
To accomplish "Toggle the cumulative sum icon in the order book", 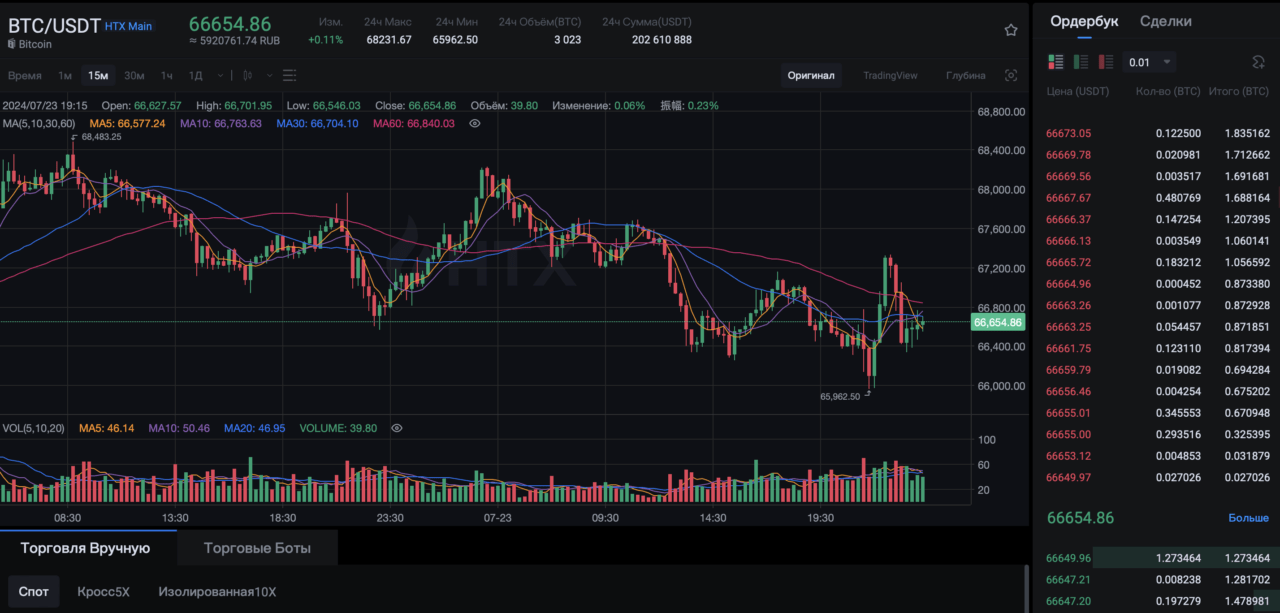I will tap(1258, 62).
